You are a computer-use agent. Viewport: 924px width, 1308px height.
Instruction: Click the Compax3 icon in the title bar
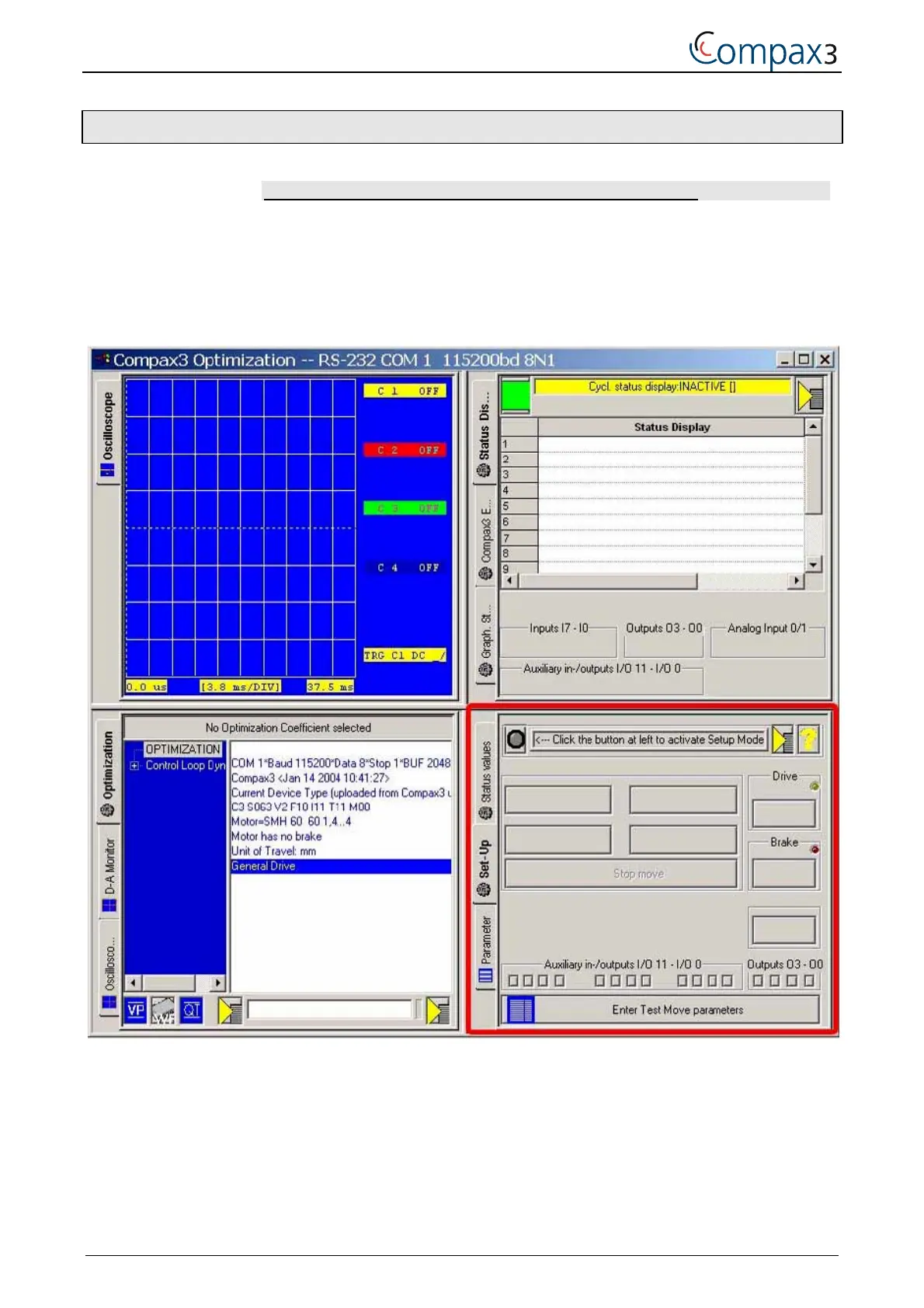(x=102, y=360)
